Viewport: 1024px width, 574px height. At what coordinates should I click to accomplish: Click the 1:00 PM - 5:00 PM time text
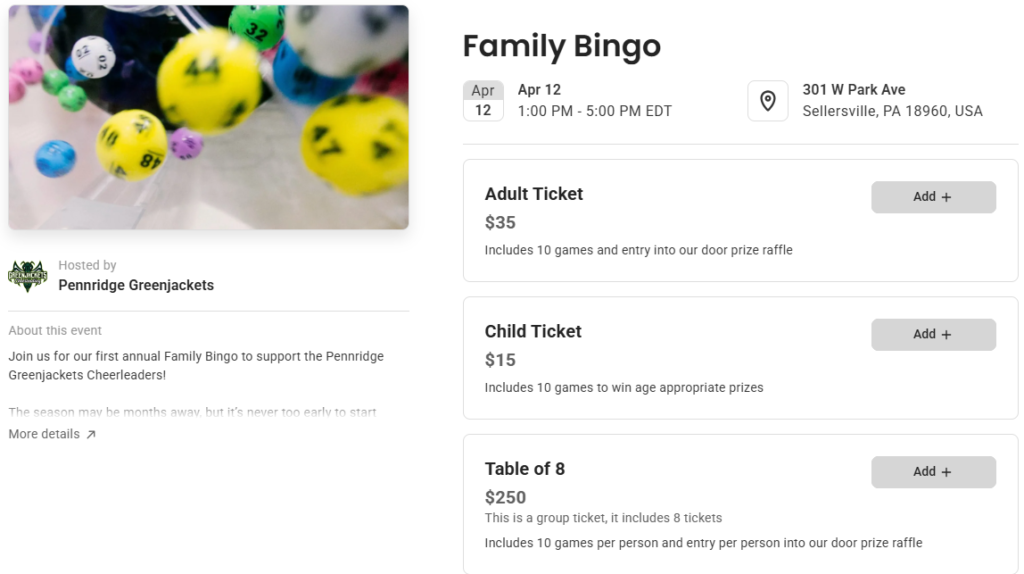pos(594,111)
